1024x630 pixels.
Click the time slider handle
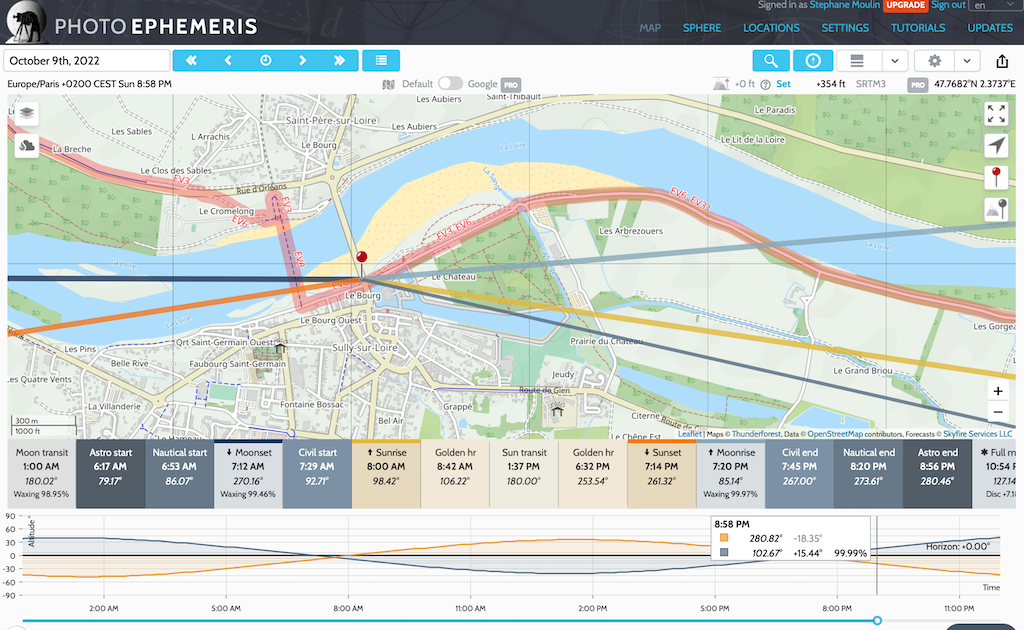click(x=877, y=620)
